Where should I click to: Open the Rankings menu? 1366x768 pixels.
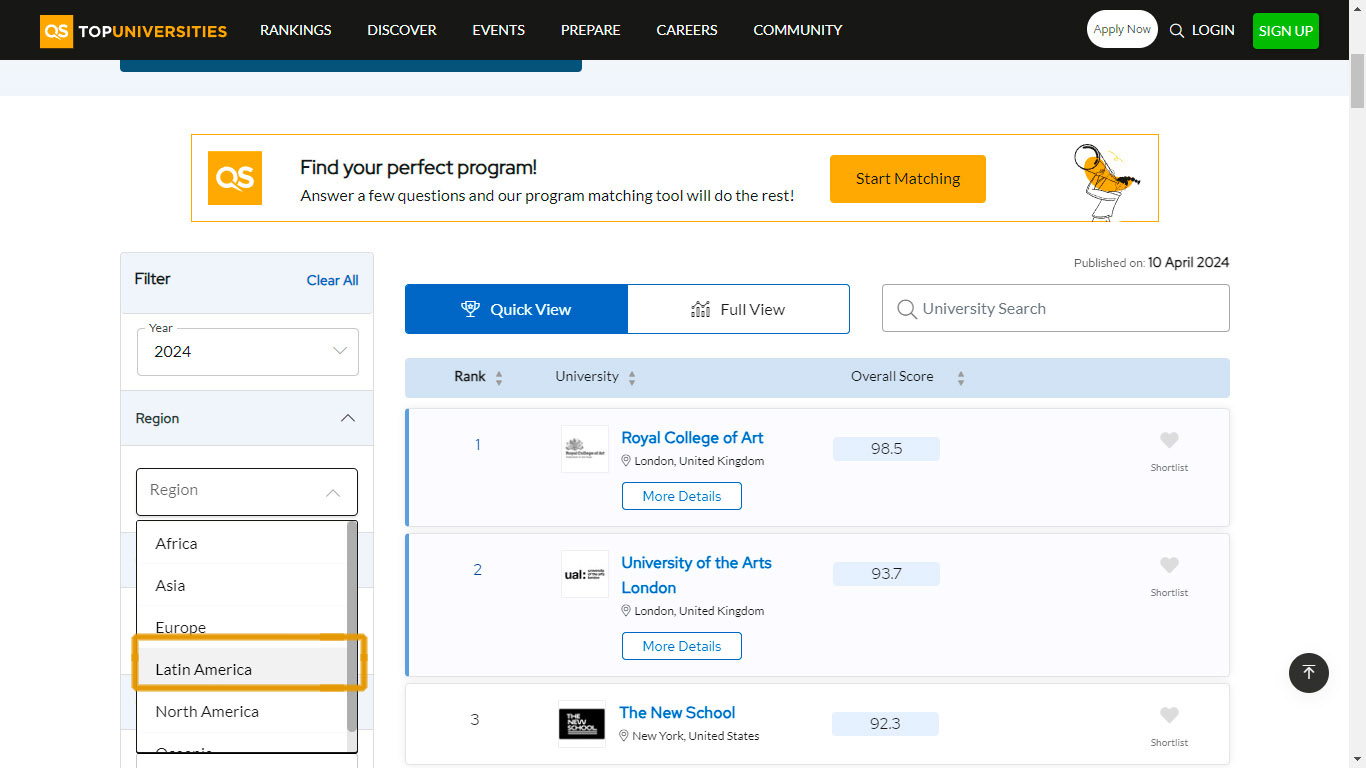coord(295,30)
